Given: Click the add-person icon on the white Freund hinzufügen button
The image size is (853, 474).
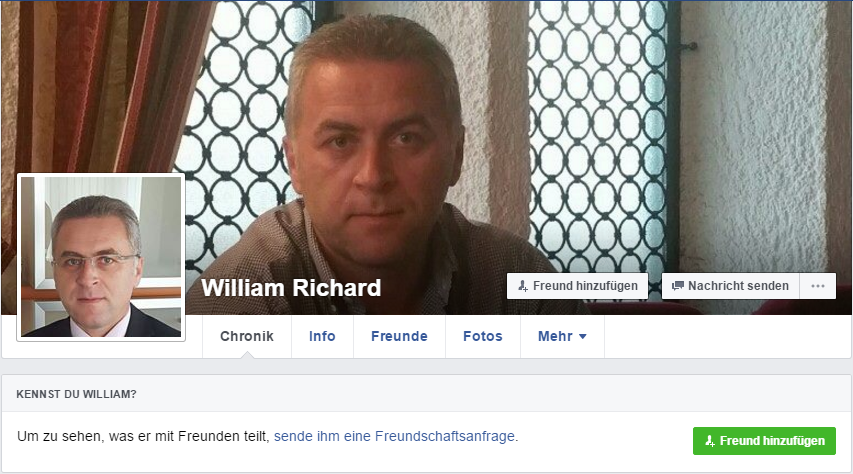Looking at the screenshot, I should (x=523, y=286).
